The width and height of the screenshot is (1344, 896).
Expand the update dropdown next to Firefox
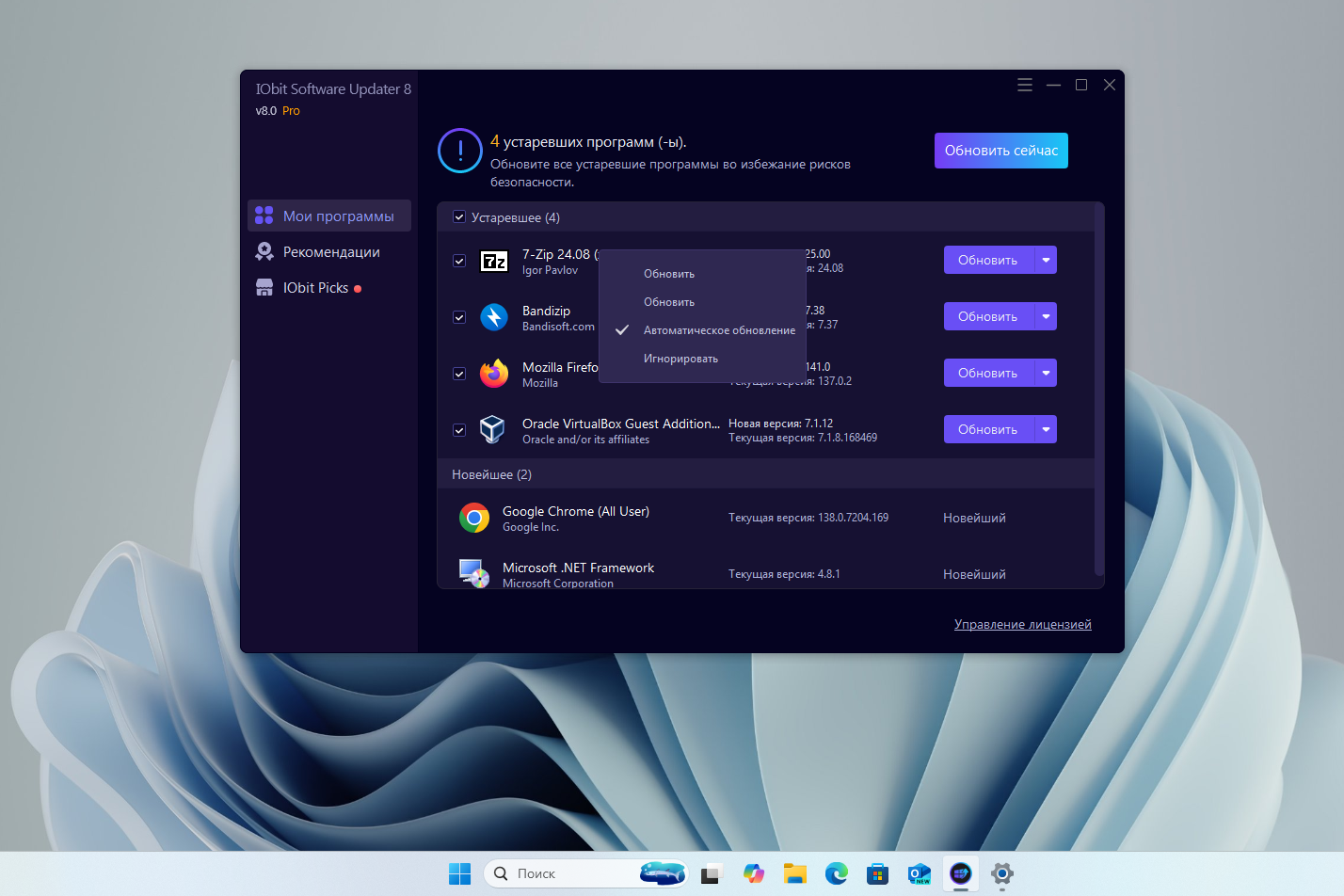click(1046, 373)
